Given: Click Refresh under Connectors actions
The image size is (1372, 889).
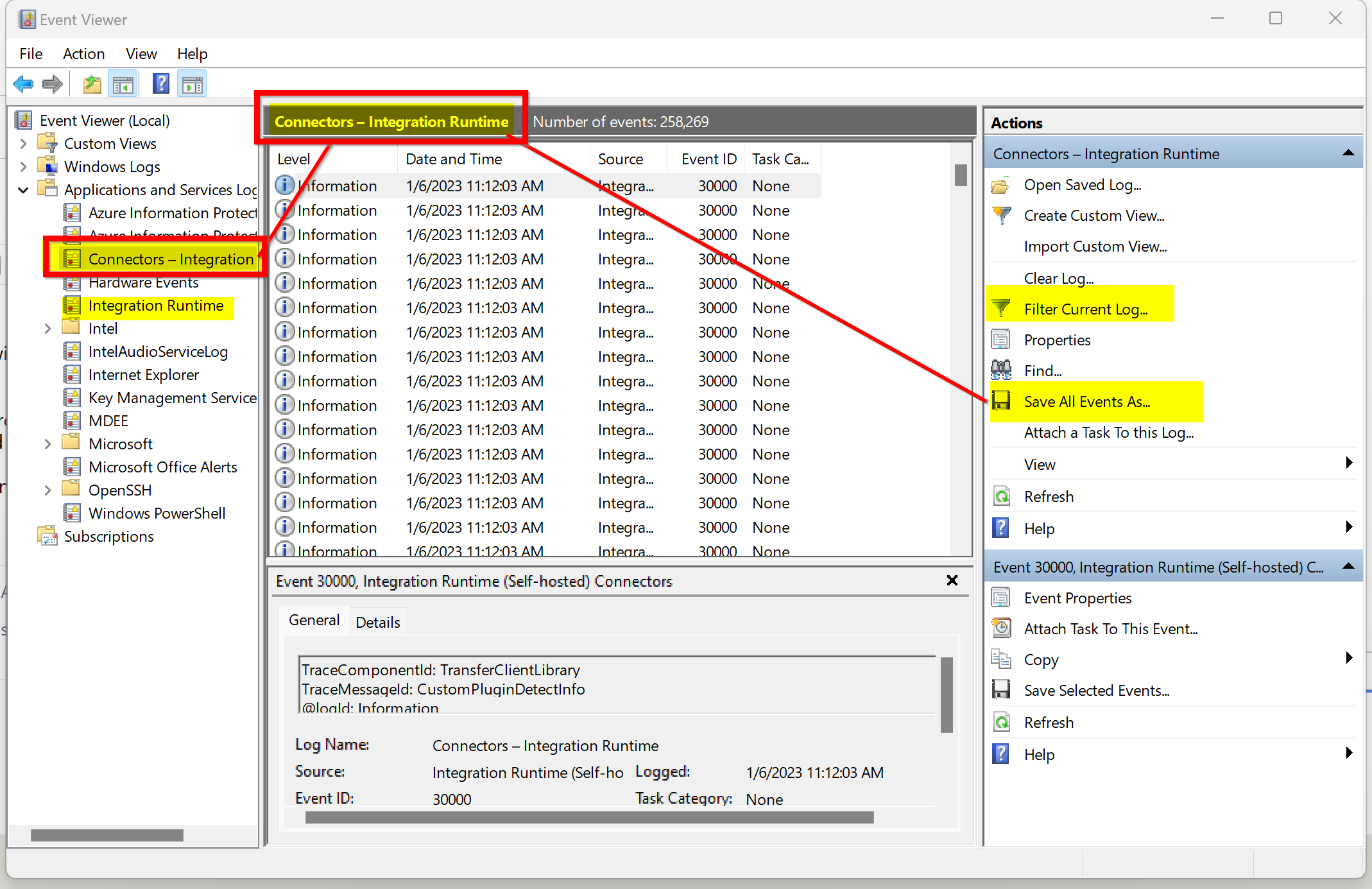Looking at the screenshot, I should coord(1049,497).
